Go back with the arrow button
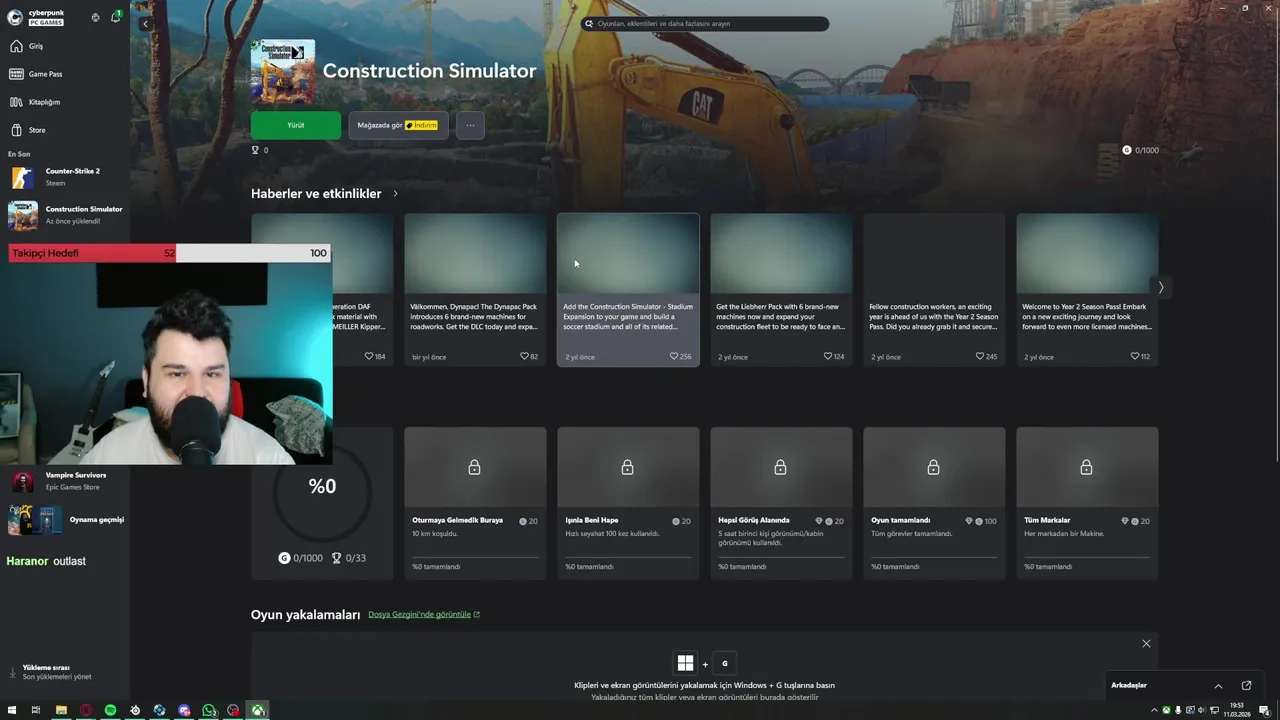Viewport: 1280px width, 720px height. point(145,23)
